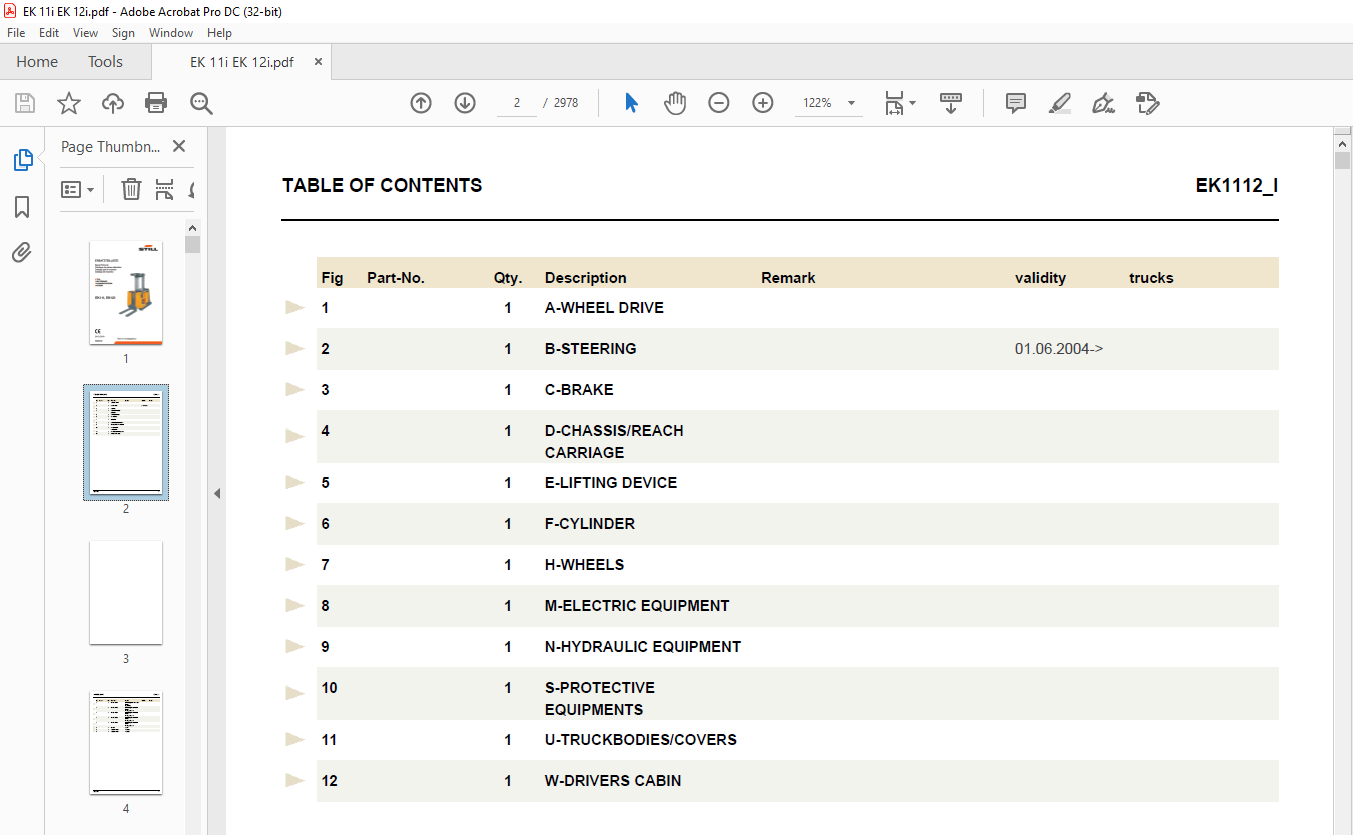Select the Highlight text pen

1060,103
